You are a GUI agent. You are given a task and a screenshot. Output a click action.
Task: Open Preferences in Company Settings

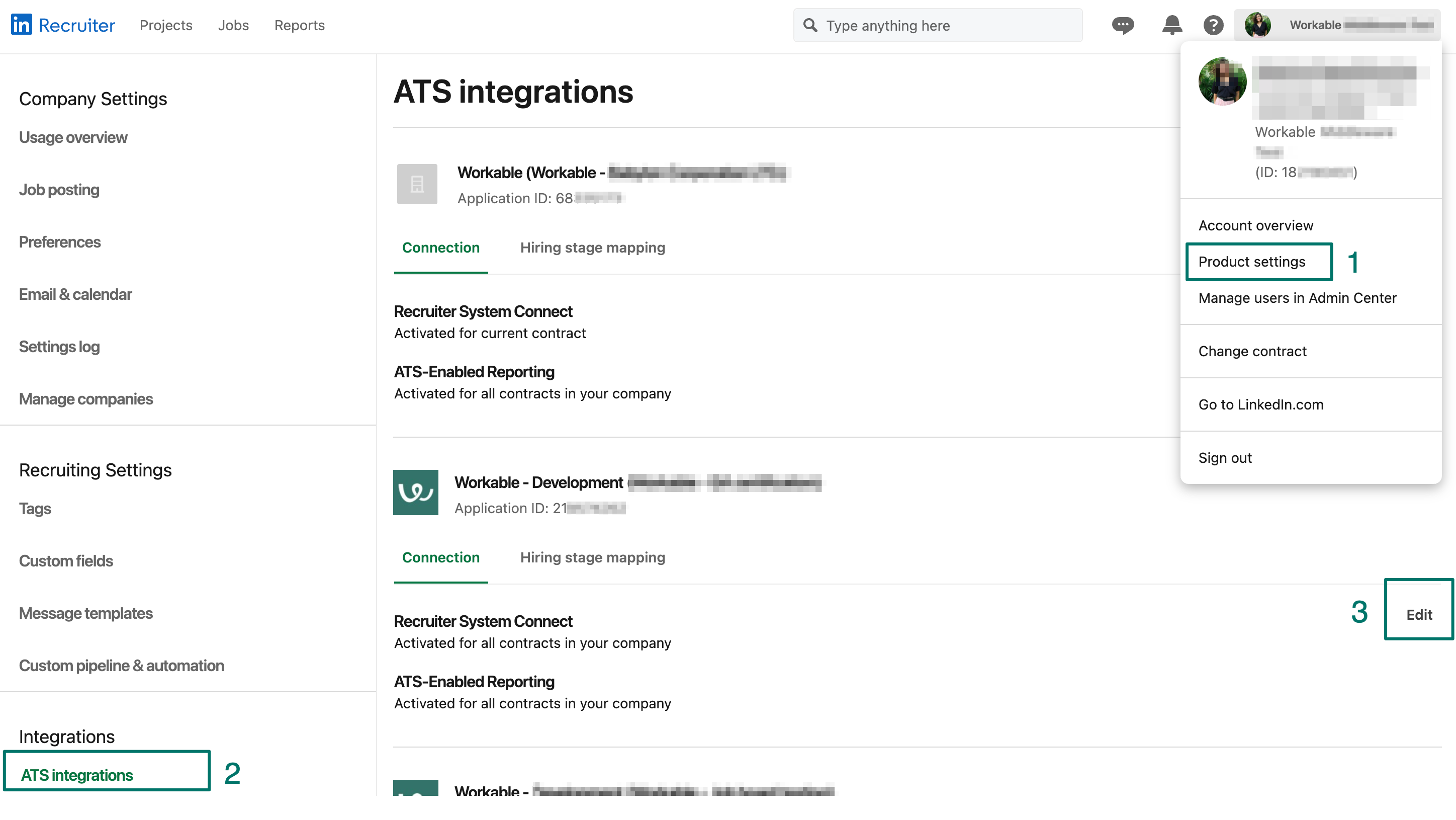tap(60, 242)
